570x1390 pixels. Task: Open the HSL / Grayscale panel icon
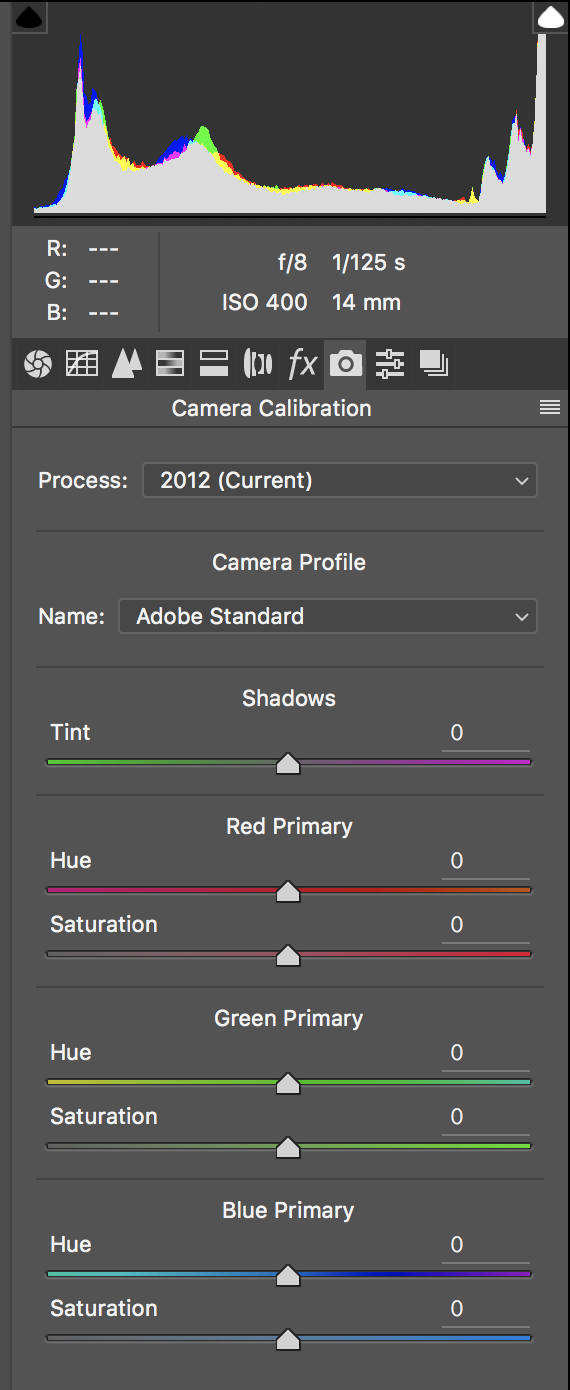pos(170,364)
